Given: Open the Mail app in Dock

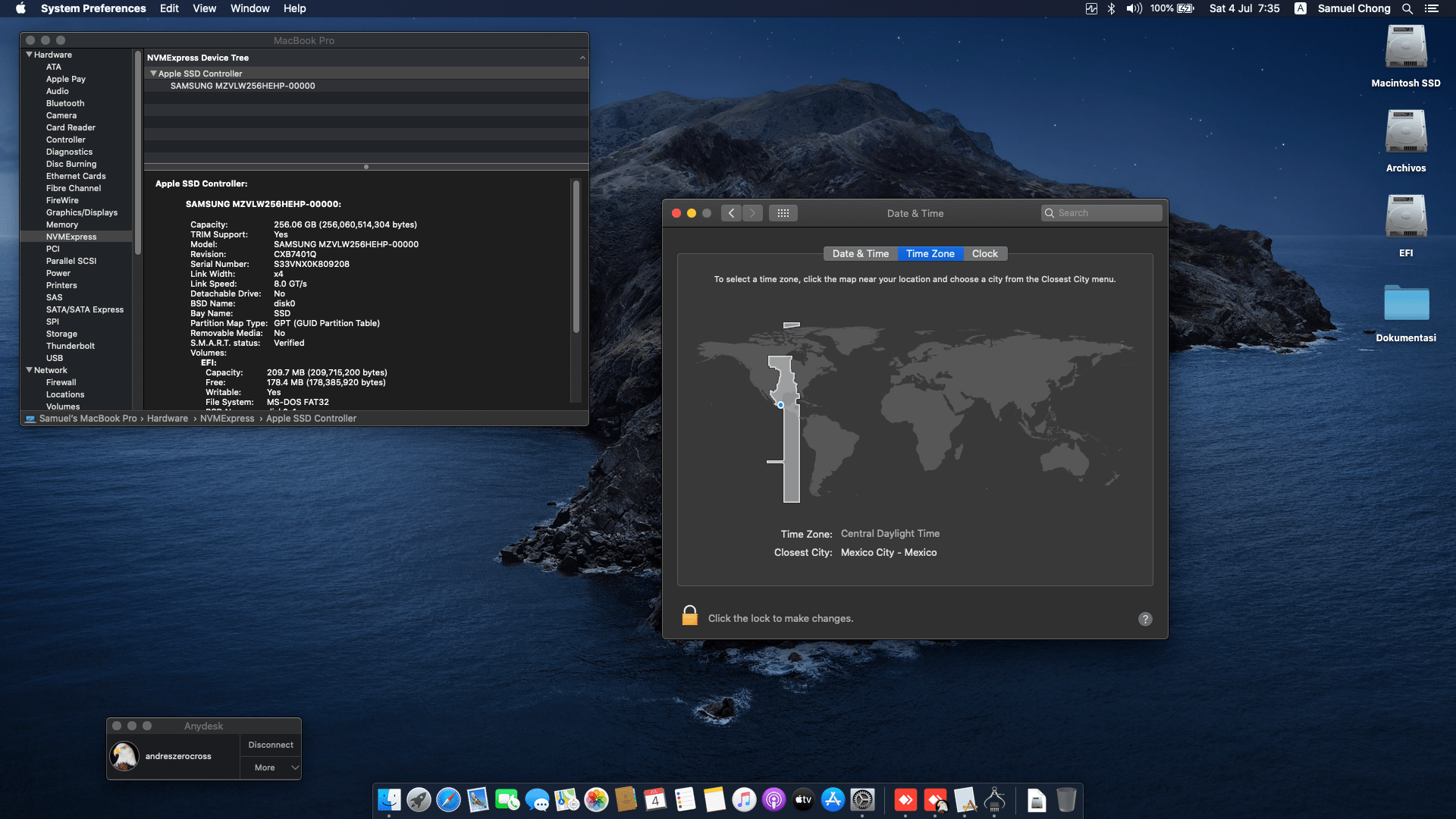Looking at the screenshot, I should [478, 799].
